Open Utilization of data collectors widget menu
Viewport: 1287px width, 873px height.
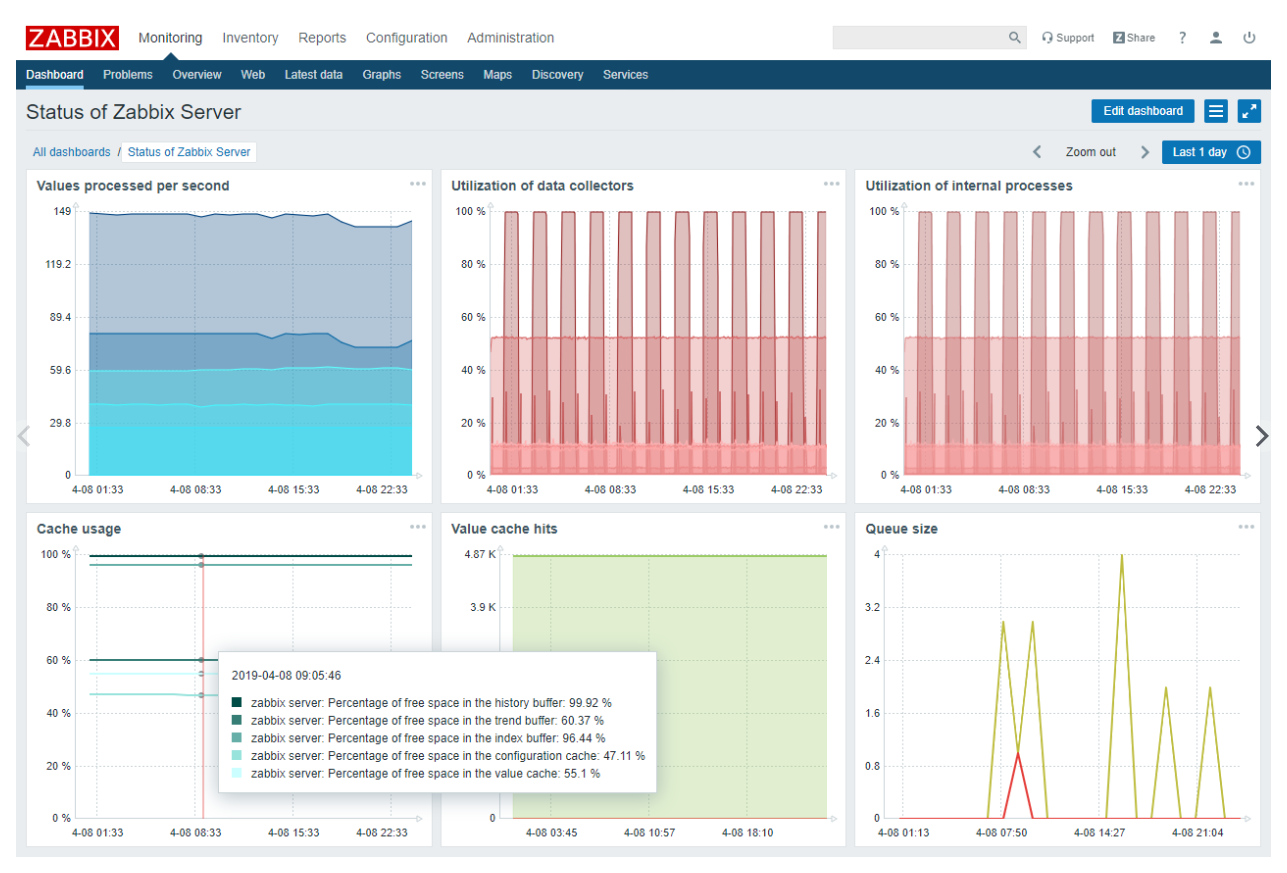pyautogui.click(x=832, y=184)
